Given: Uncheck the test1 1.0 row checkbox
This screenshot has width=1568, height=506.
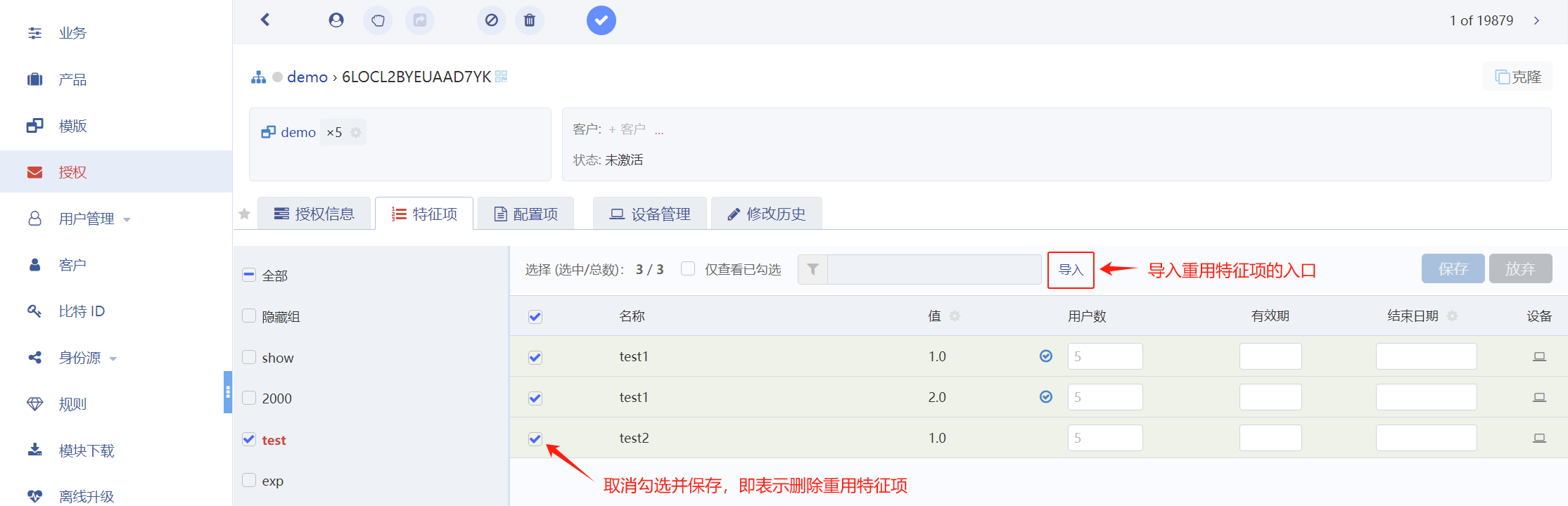Looking at the screenshot, I should click(535, 358).
